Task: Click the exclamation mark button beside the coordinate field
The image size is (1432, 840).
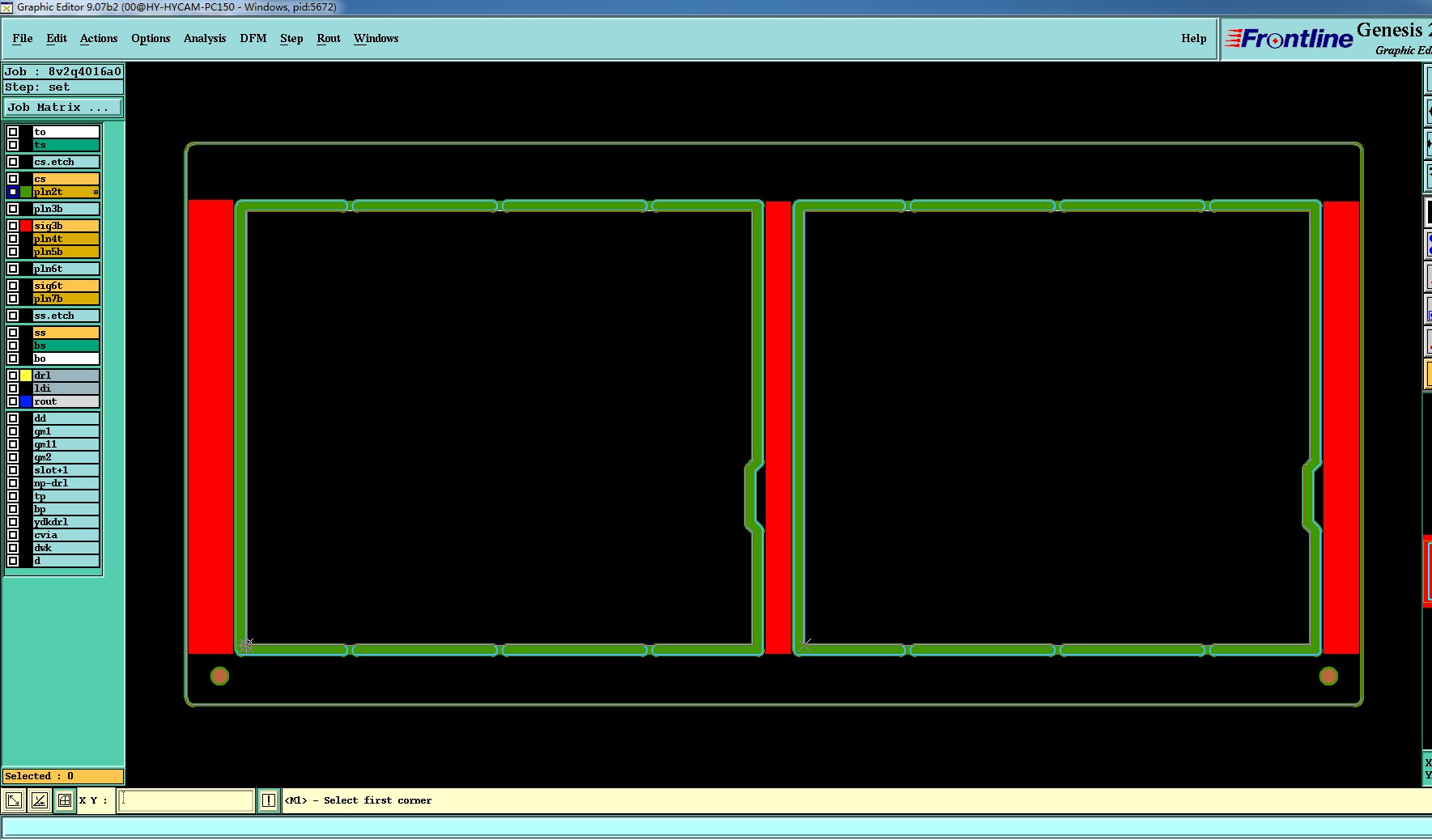Action: 269,801
